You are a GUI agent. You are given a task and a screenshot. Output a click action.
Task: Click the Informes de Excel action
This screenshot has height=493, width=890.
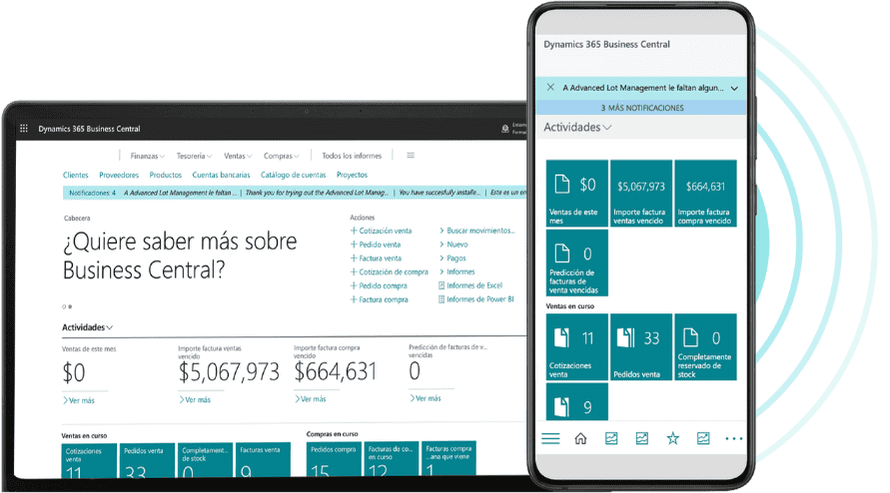(x=473, y=285)
